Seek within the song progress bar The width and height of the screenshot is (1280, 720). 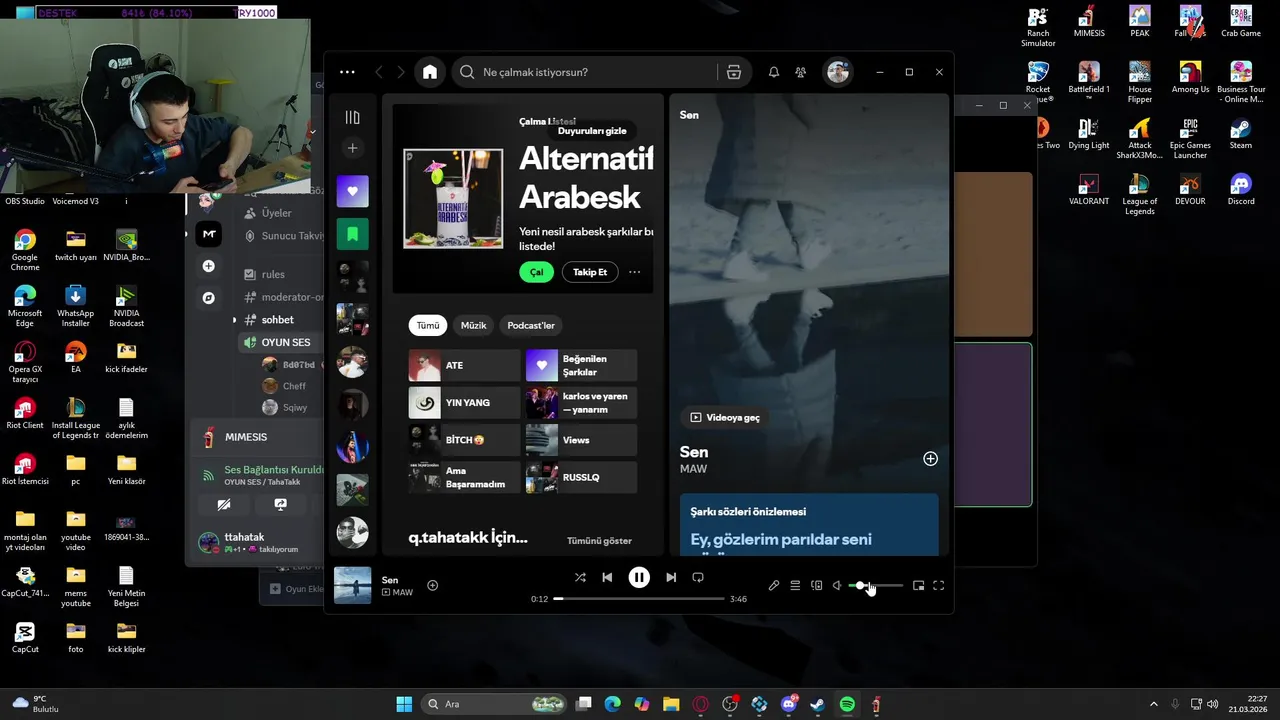[639, 599]
